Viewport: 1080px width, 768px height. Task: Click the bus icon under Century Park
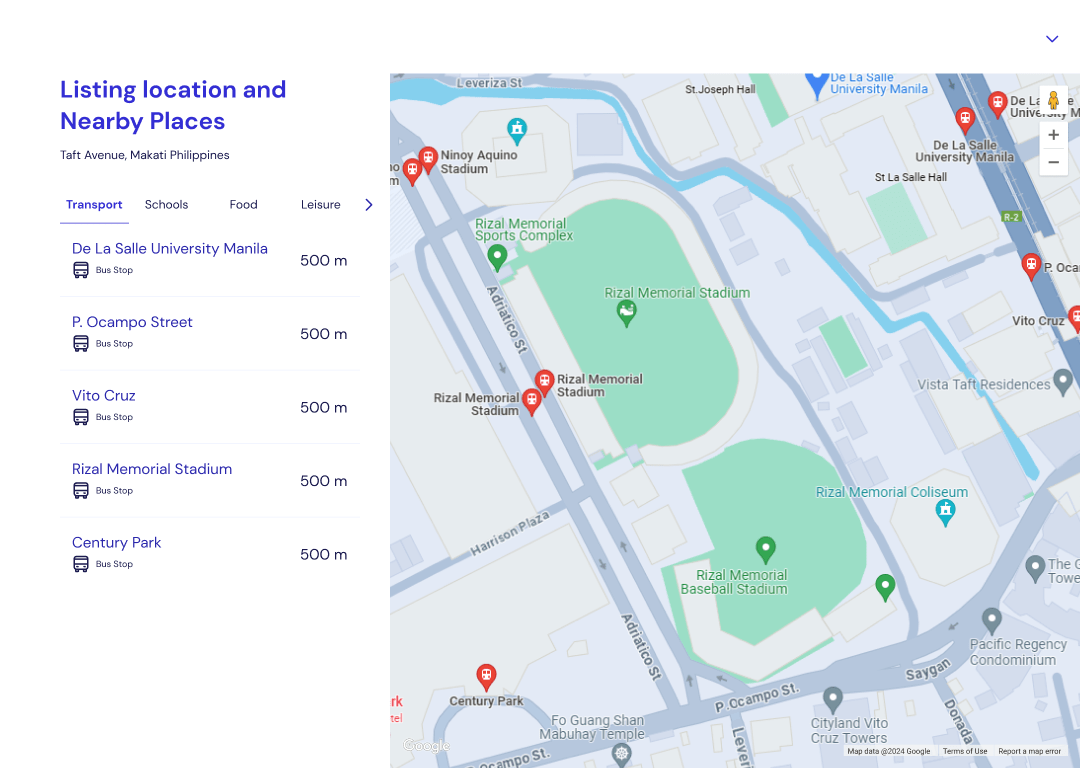tap(81, 564)
